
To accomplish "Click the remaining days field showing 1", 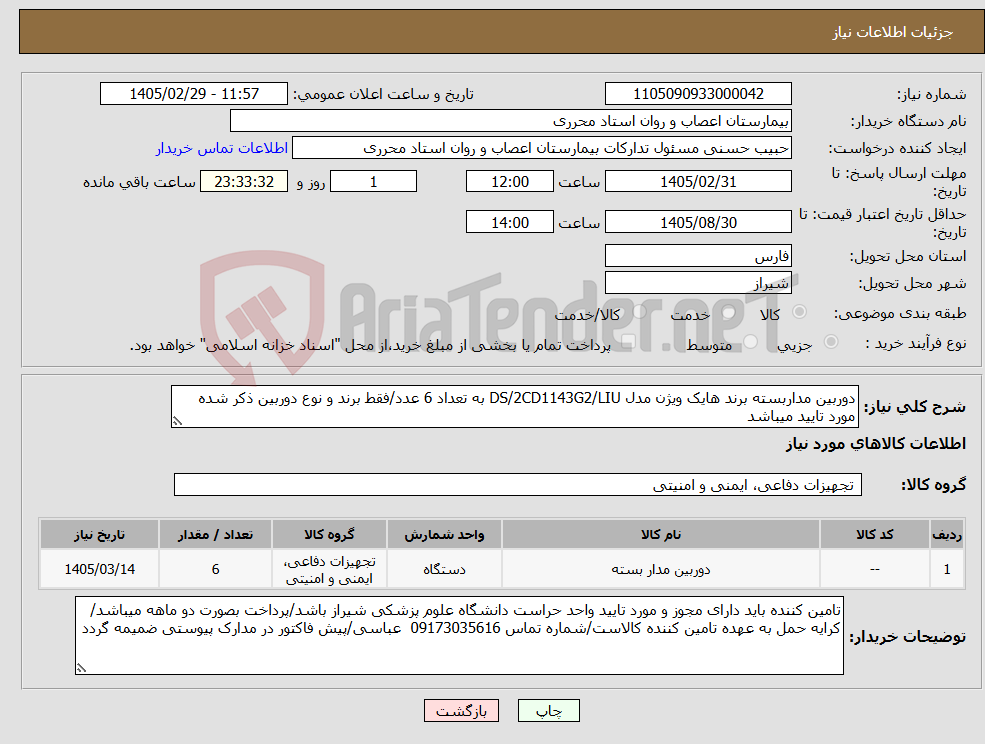I will (x=373, y=182).
